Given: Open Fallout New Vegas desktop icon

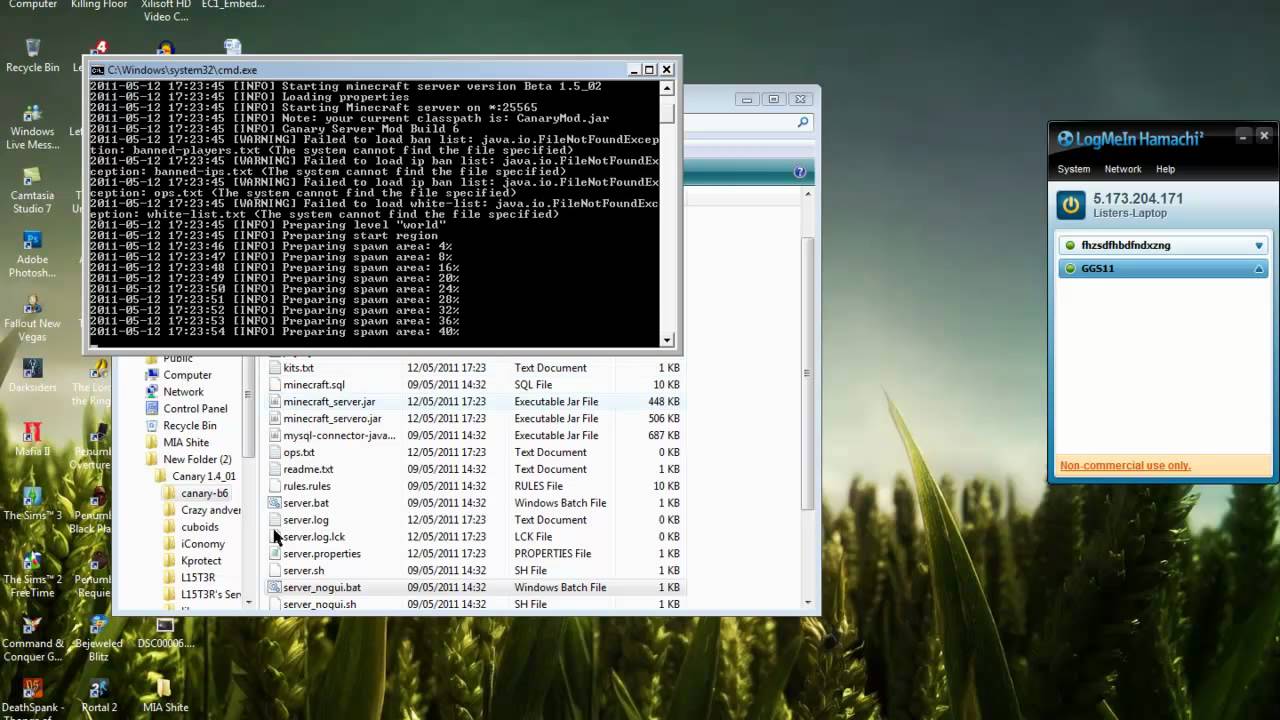Looking at the screenshot, I should point(32,319).
